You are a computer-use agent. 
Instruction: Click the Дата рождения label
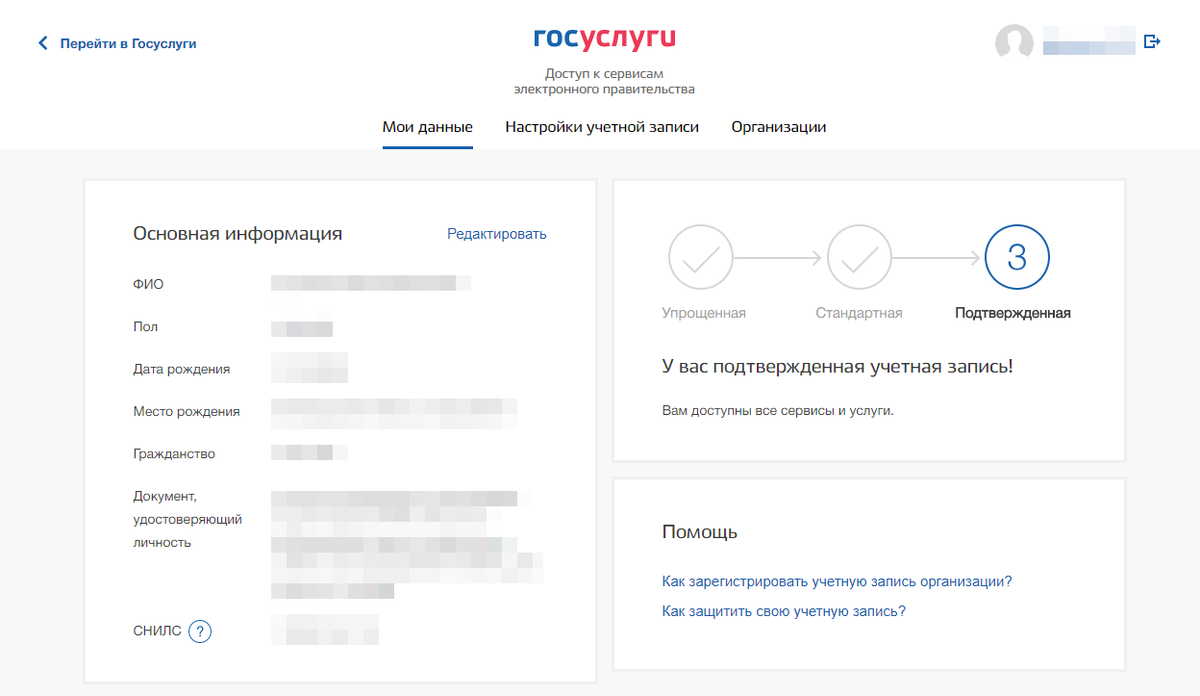click(x=182, y=369)
